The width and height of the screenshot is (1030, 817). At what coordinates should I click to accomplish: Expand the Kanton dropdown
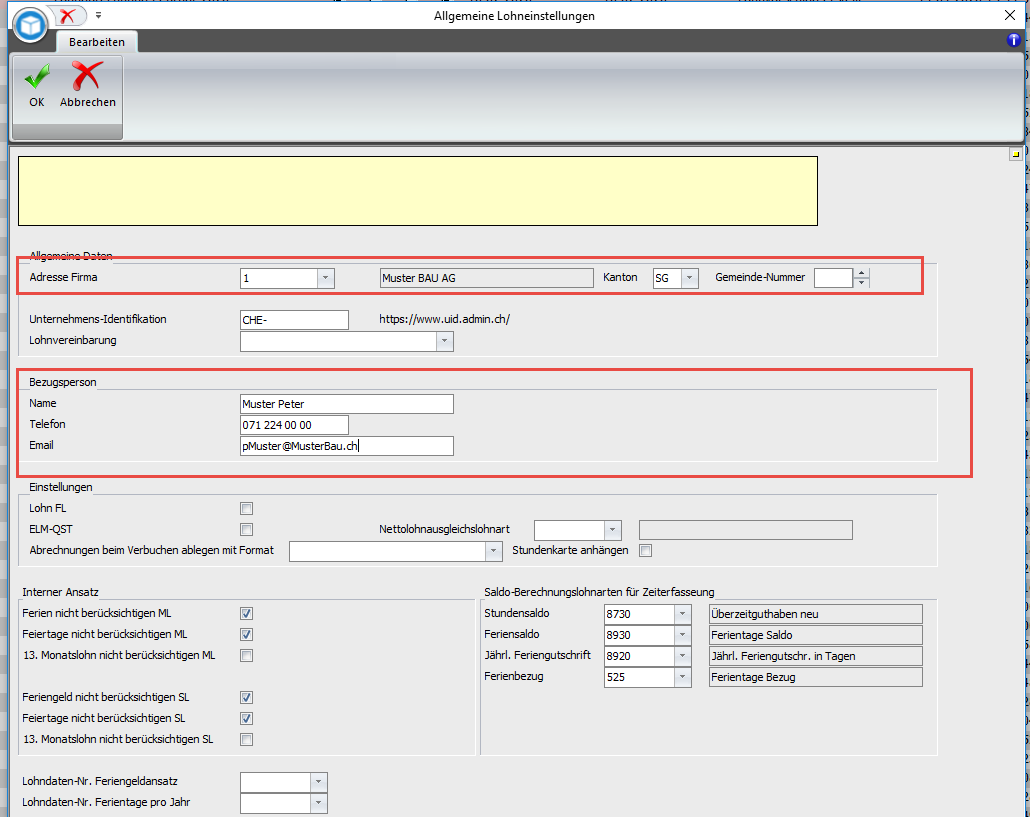689,279
